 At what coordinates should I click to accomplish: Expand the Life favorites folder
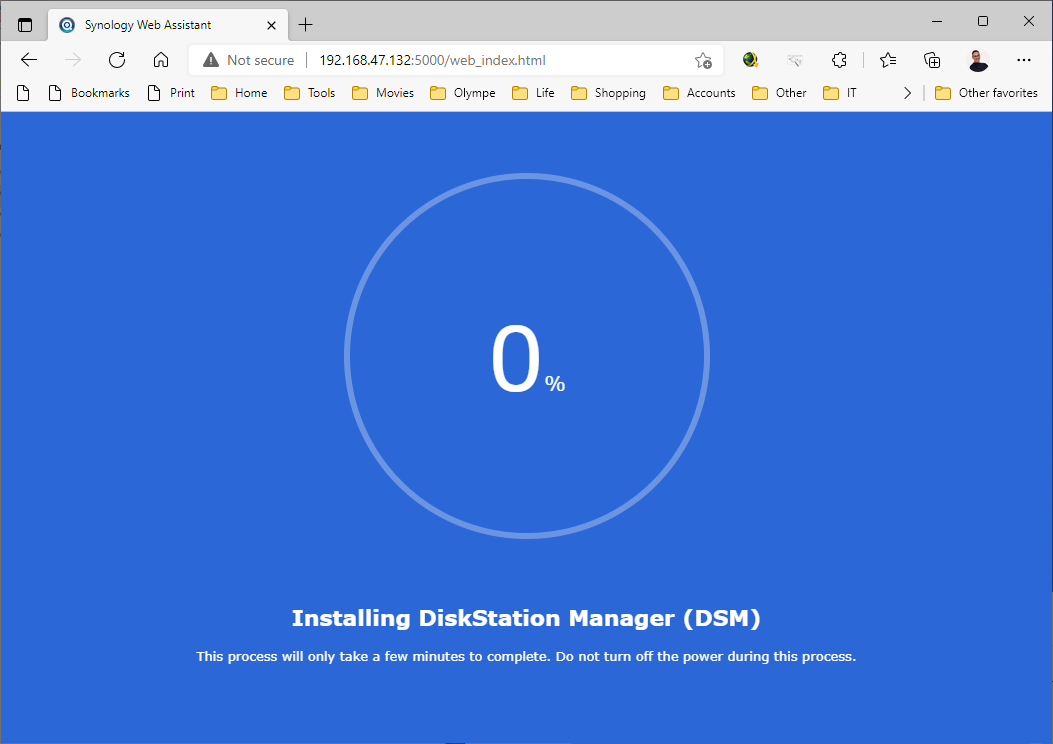click(x=533, y=93)
